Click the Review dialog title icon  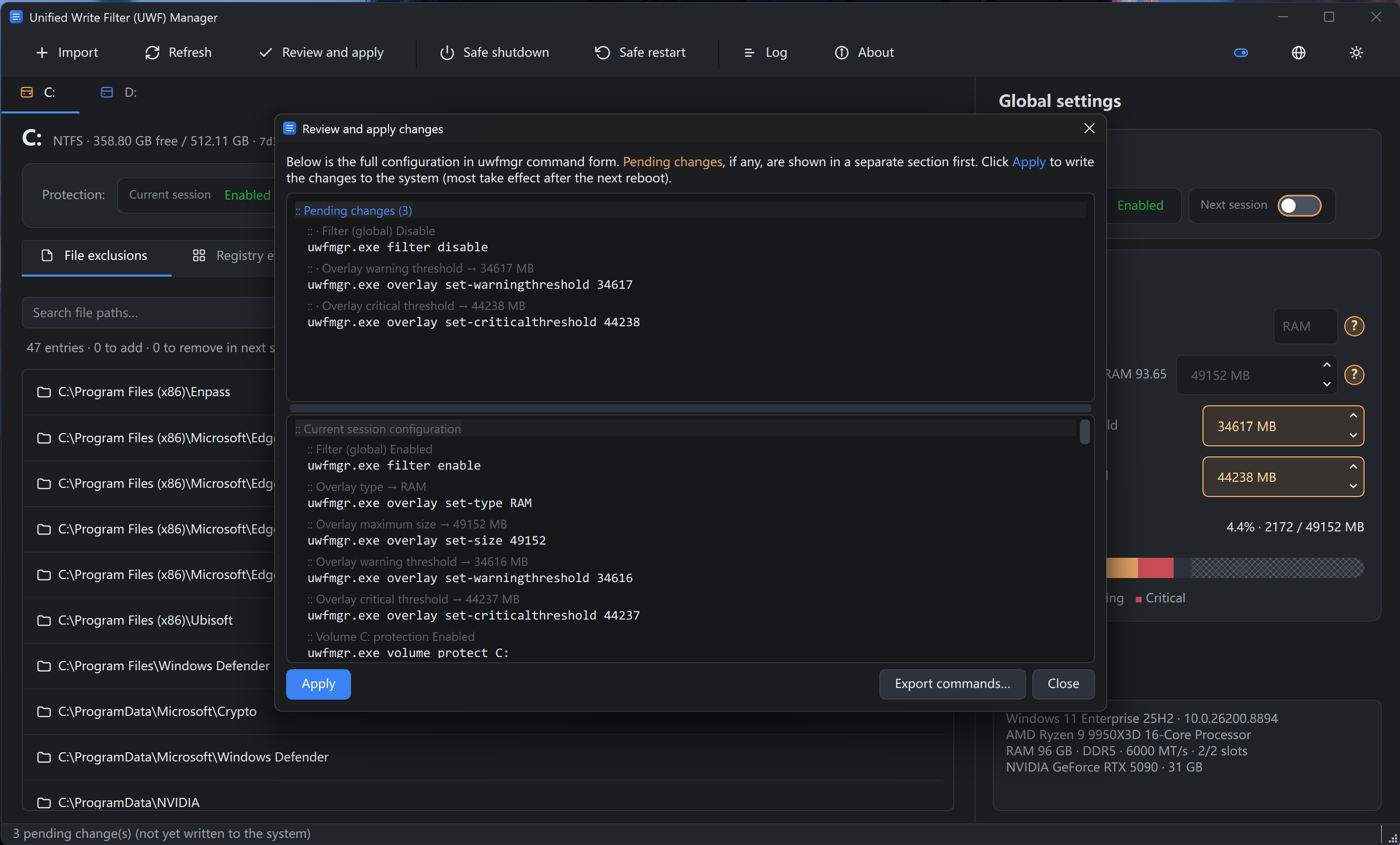(x=290, y=129)
